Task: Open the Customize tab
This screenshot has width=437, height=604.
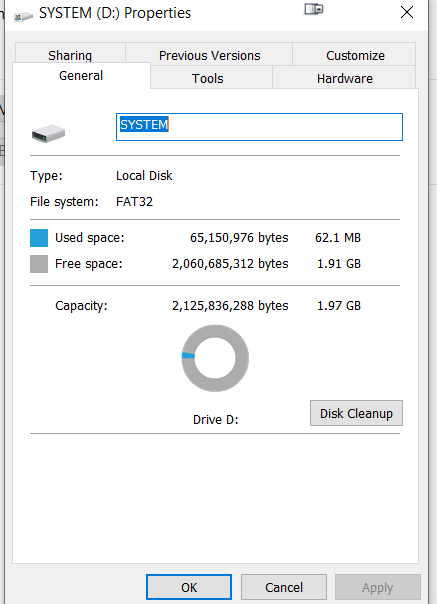Action: (x=355, y=54)
